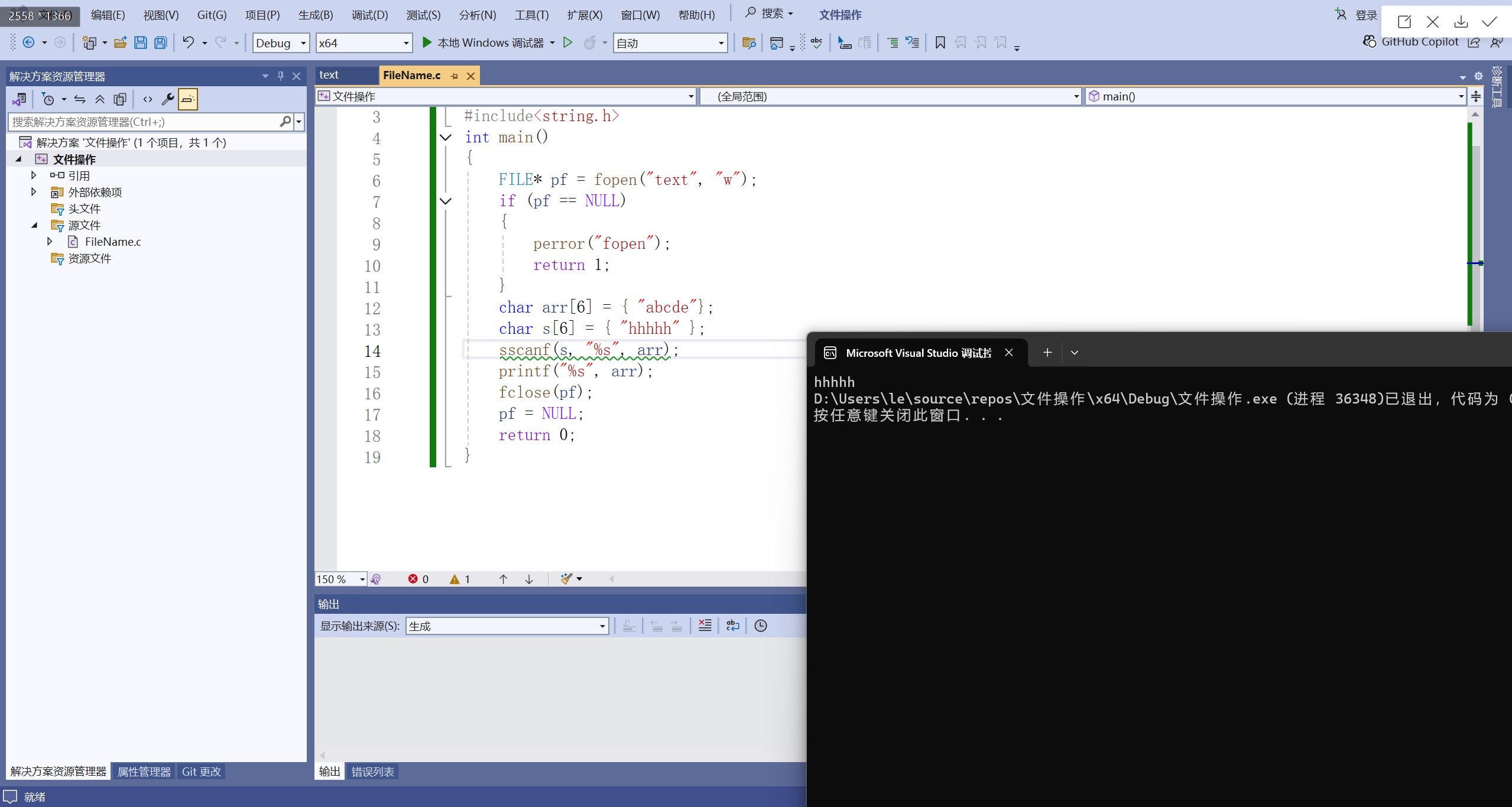1512x807 pixels.
Task: Open the debug console tab list dropdown arrow
Action: point(1075,352)
